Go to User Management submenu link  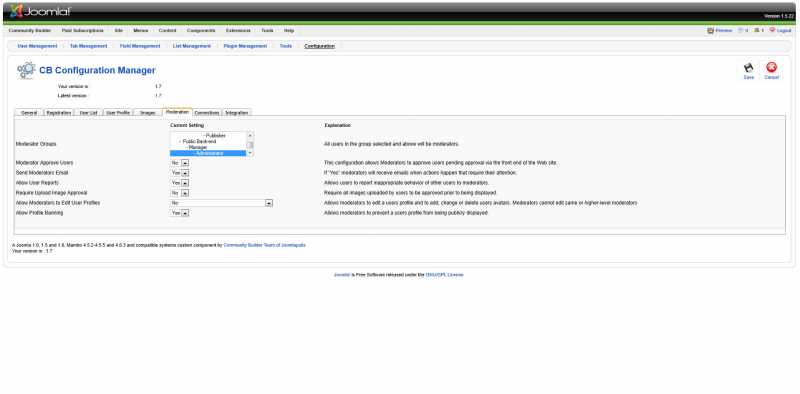(37, 46)
